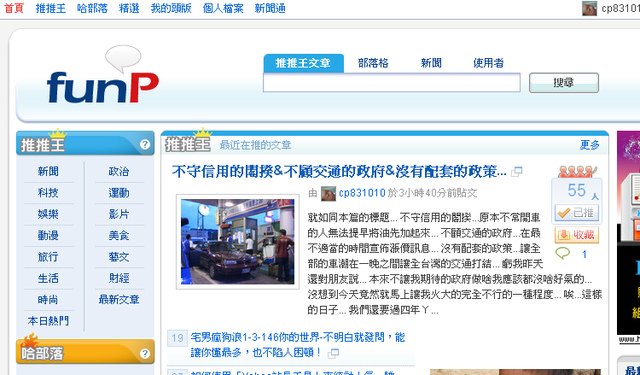Image resolution: width=640 pixels, height=375 pixels.
Task: Click the 搜尋 button
Action: tap(564, 83)
